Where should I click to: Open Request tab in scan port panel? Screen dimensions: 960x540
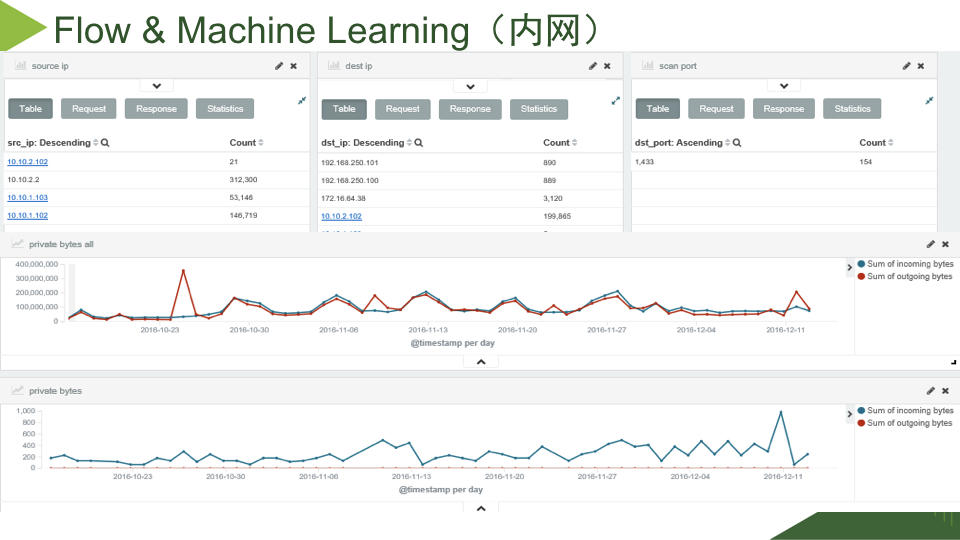[x=716, y=108]
